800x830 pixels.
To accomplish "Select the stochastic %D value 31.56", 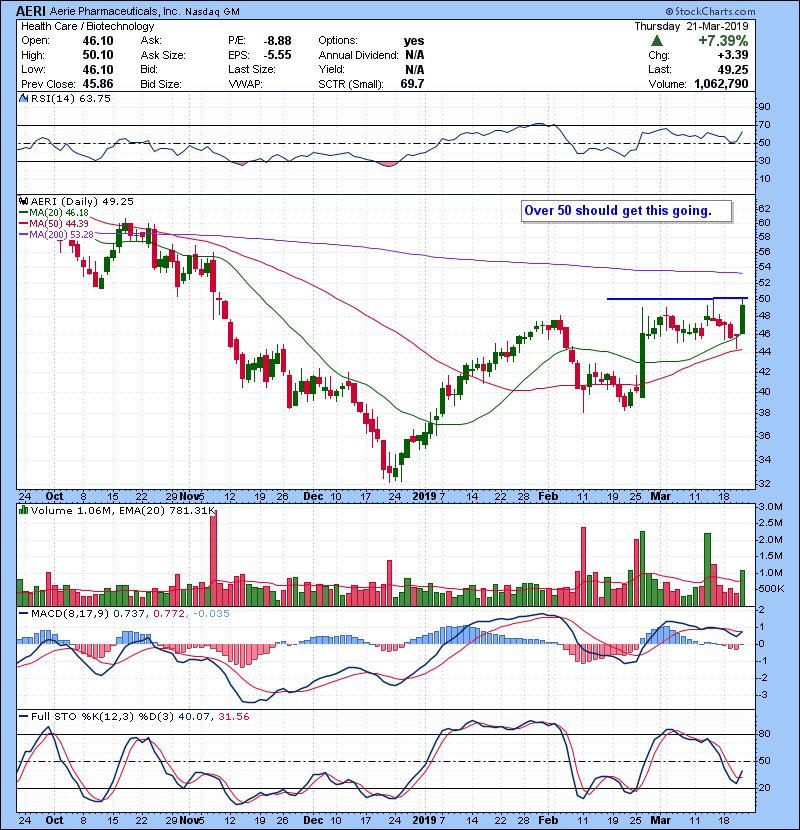I will (x=233, y=717).
